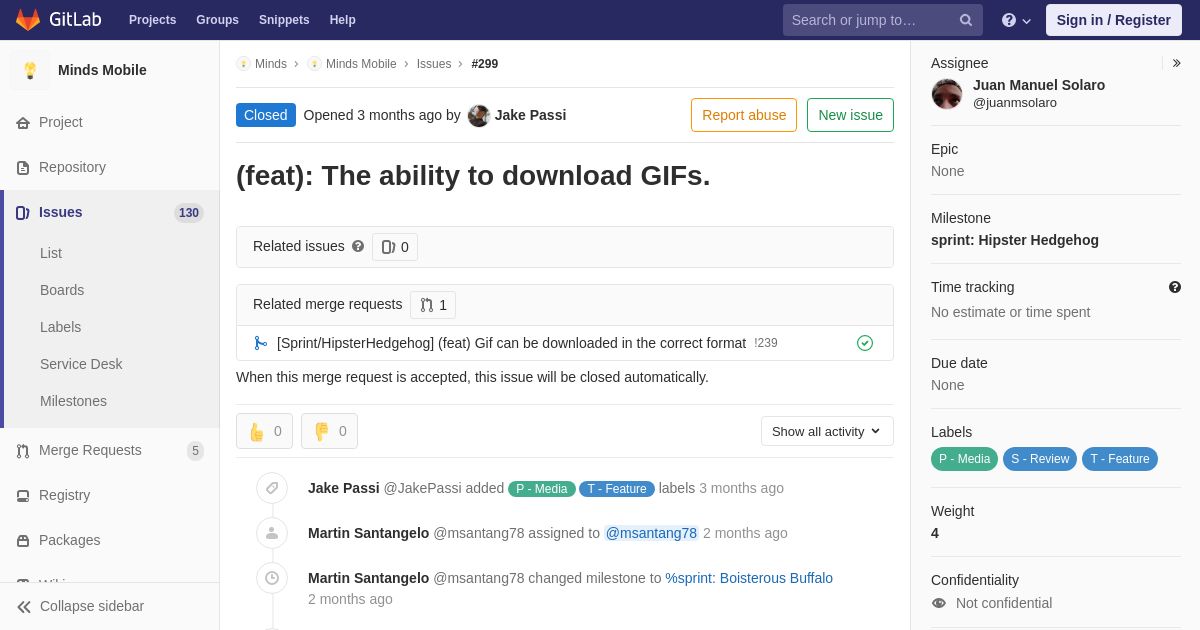
Task: Open sprint: Hipster Hedgehog milestone
Action: coord(1015,240)
